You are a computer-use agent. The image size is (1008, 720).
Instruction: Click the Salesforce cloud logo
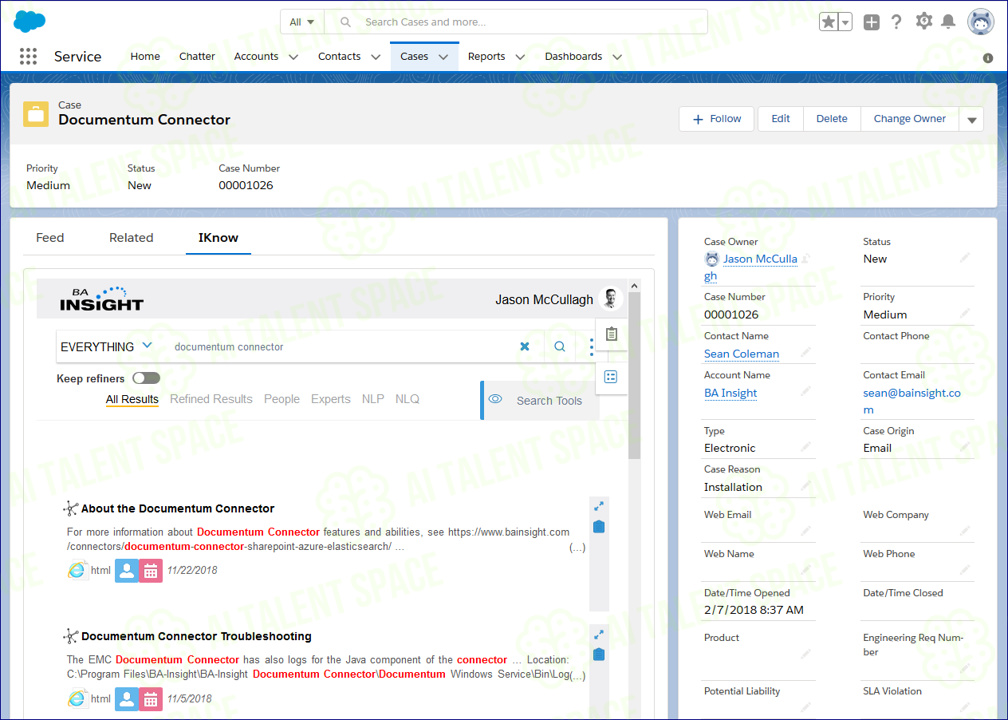[30, 21]
